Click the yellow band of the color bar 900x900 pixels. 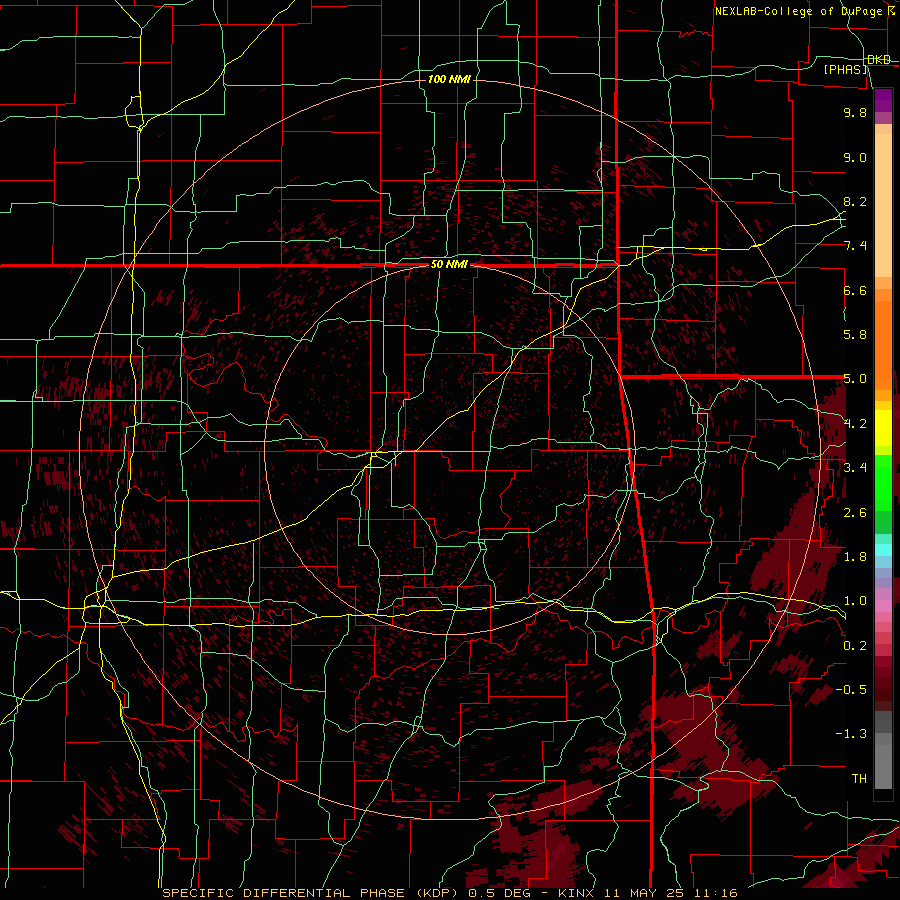coord(883,428)
